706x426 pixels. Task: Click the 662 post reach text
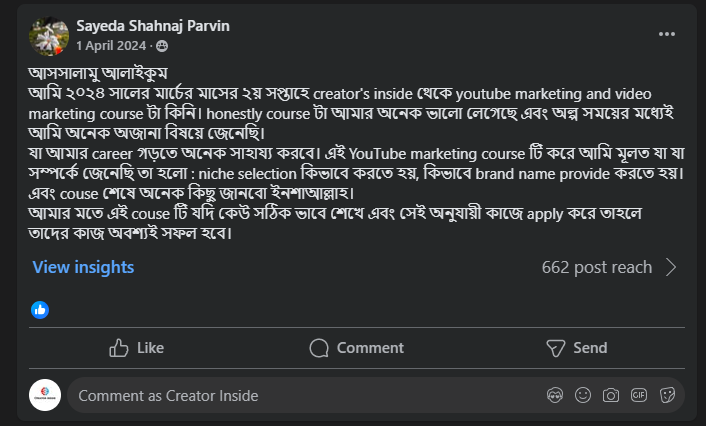[596, 267]
